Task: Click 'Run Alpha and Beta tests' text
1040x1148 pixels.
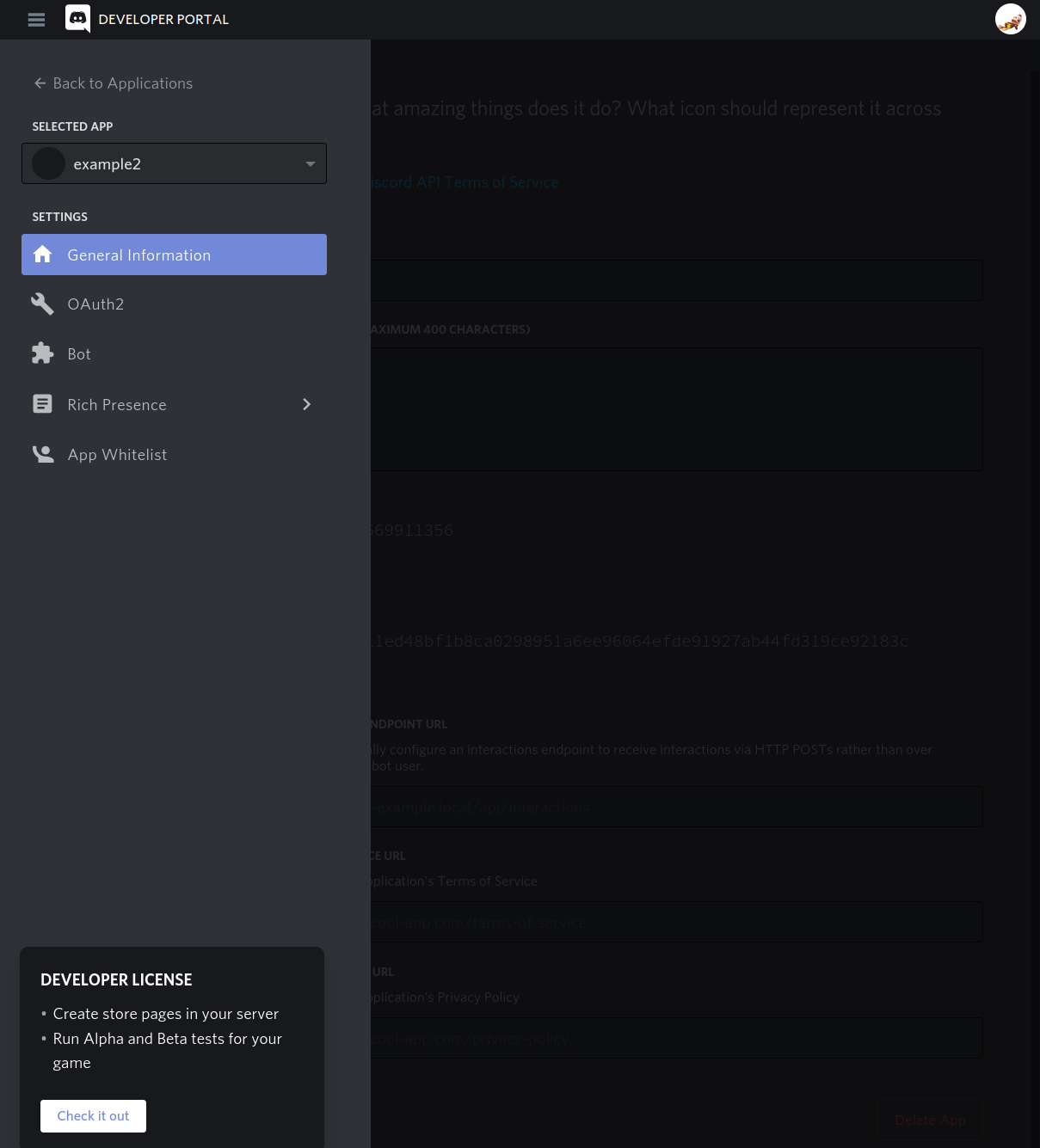Action: 168,1050
